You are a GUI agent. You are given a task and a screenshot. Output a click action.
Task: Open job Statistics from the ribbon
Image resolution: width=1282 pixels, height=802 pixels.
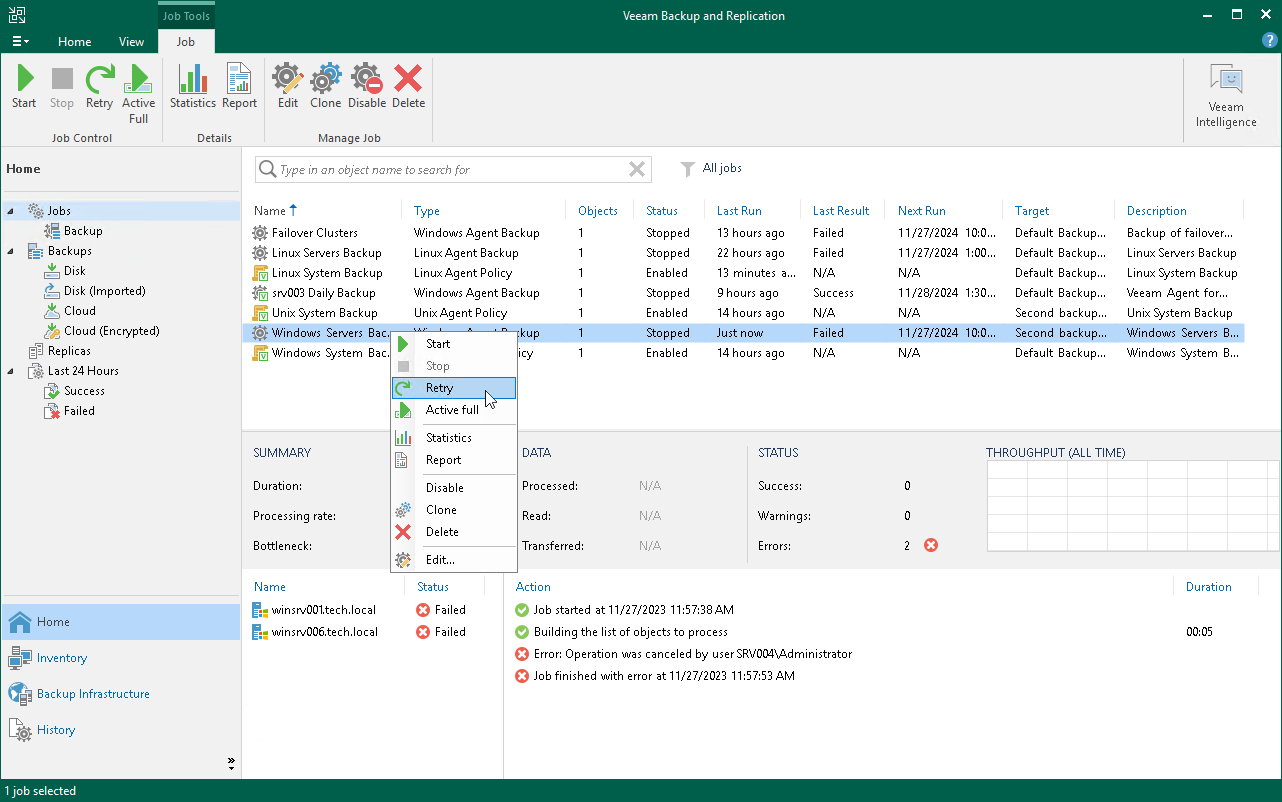193,87
